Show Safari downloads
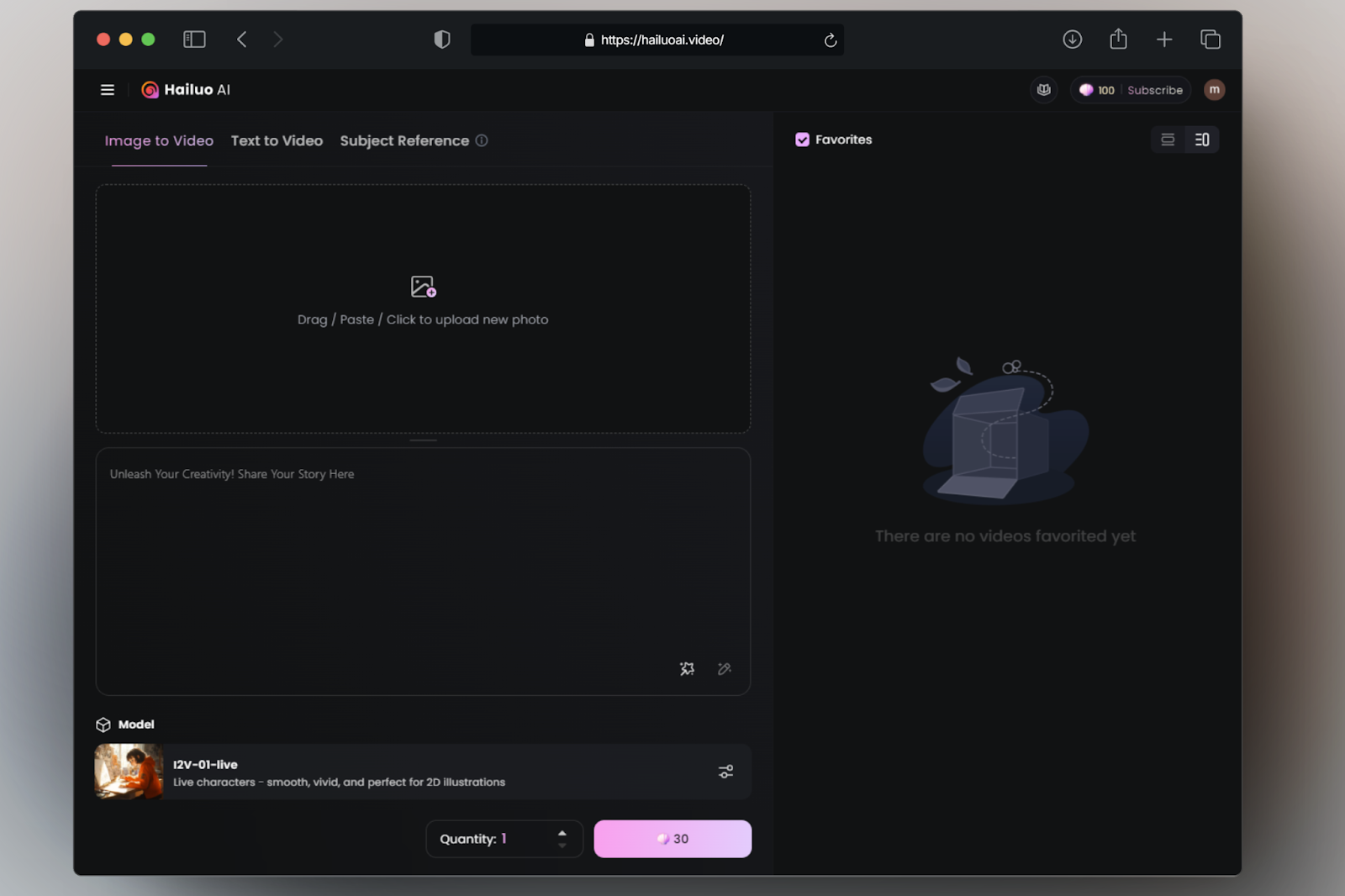1345x896 pixels. click(x=1072, y=40)
